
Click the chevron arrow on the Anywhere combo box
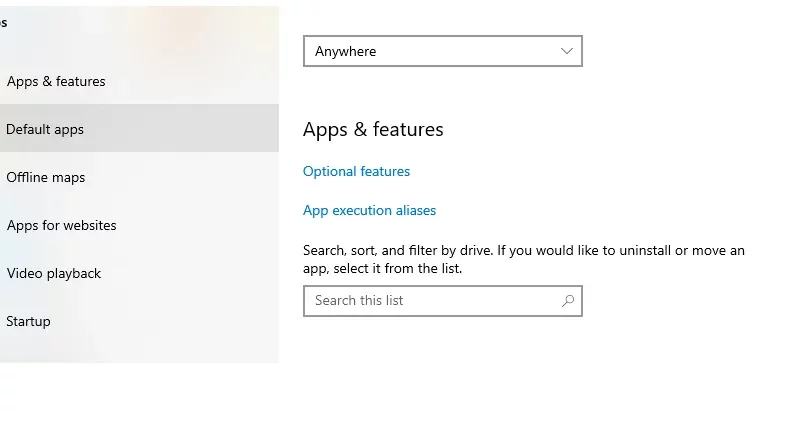point(566,51)
